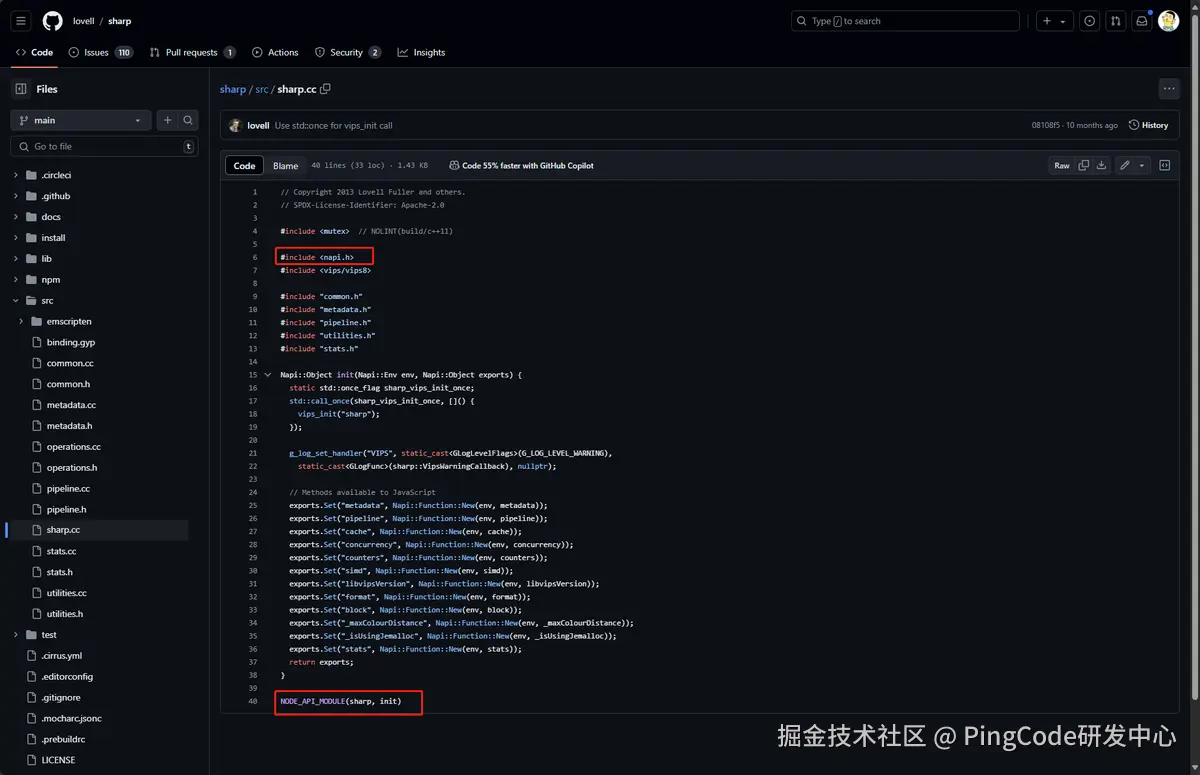Open the symbols panel icon
Image resolution: width=1200 pixels, height=775 pixels.
(x=1165, y=166)
